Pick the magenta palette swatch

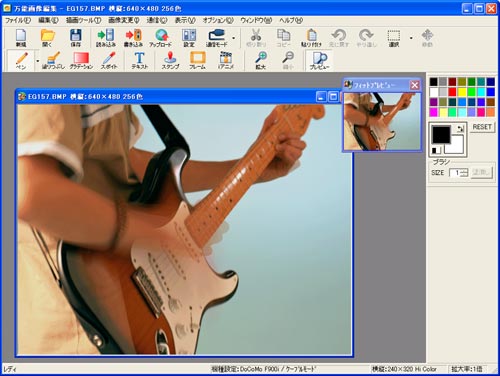click(433, 112)
